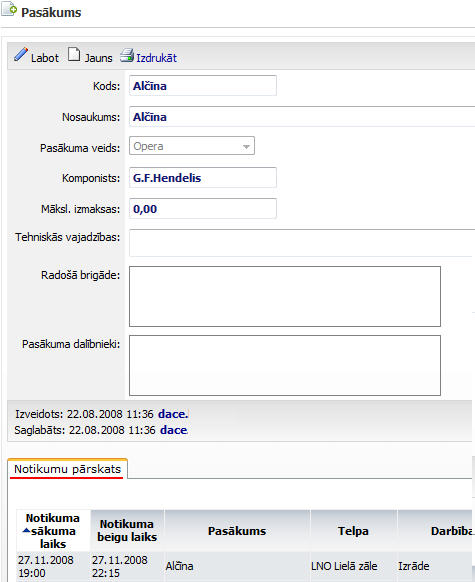475x582 pixels.
Task: Click the Pasākums page header icon
Action: coord(9,9)
